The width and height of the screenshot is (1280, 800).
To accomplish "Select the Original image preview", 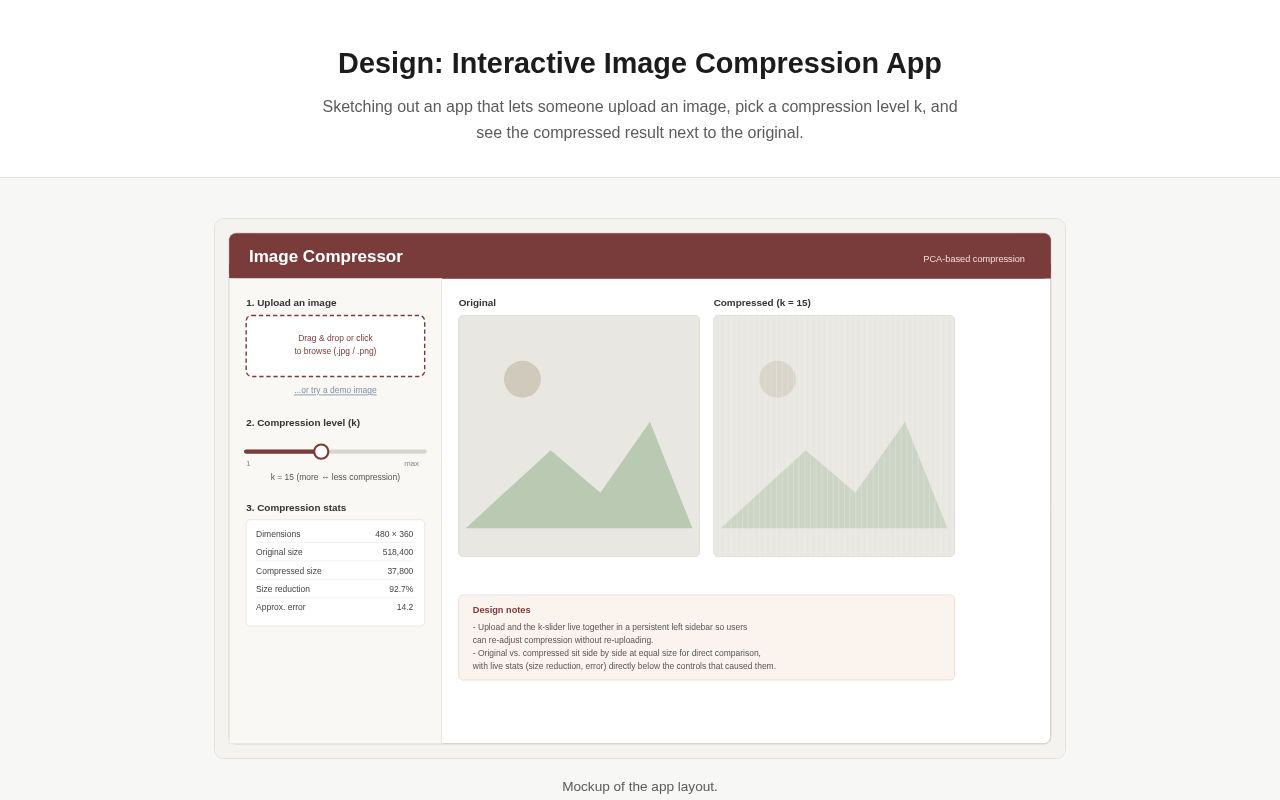I will [579, 436].
